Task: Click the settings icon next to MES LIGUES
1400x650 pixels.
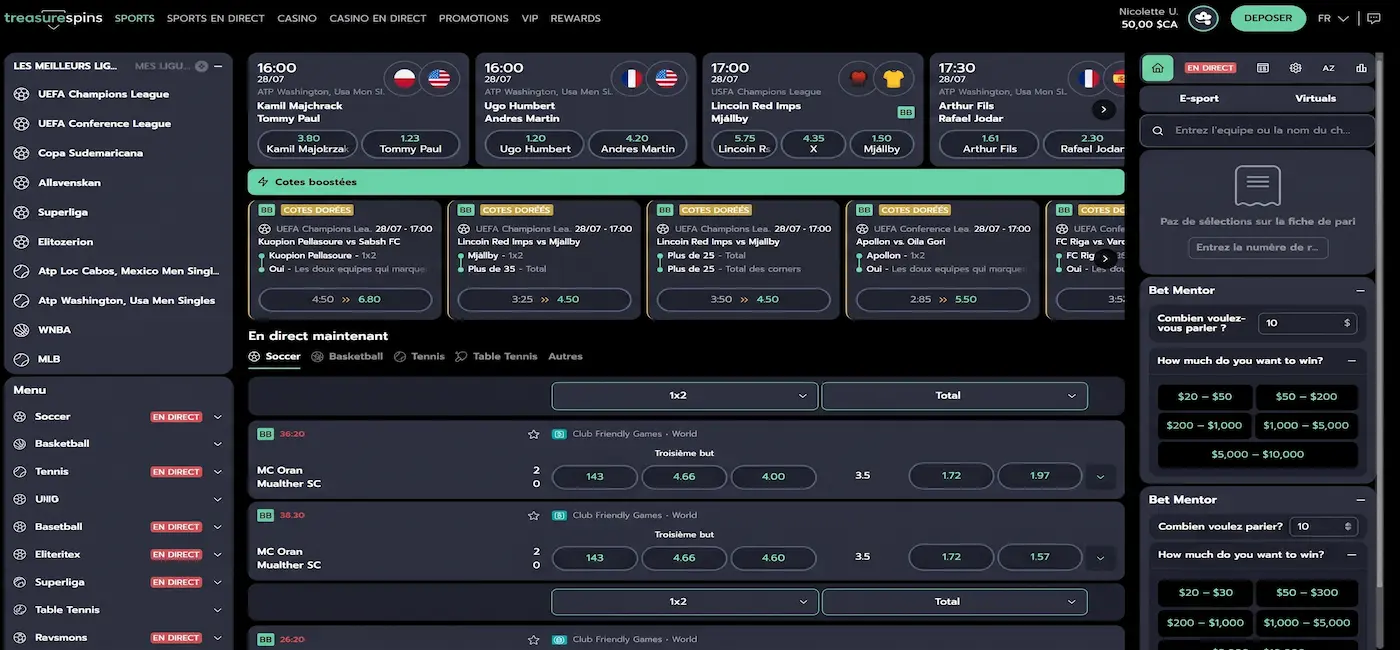Action: point(201,66)
